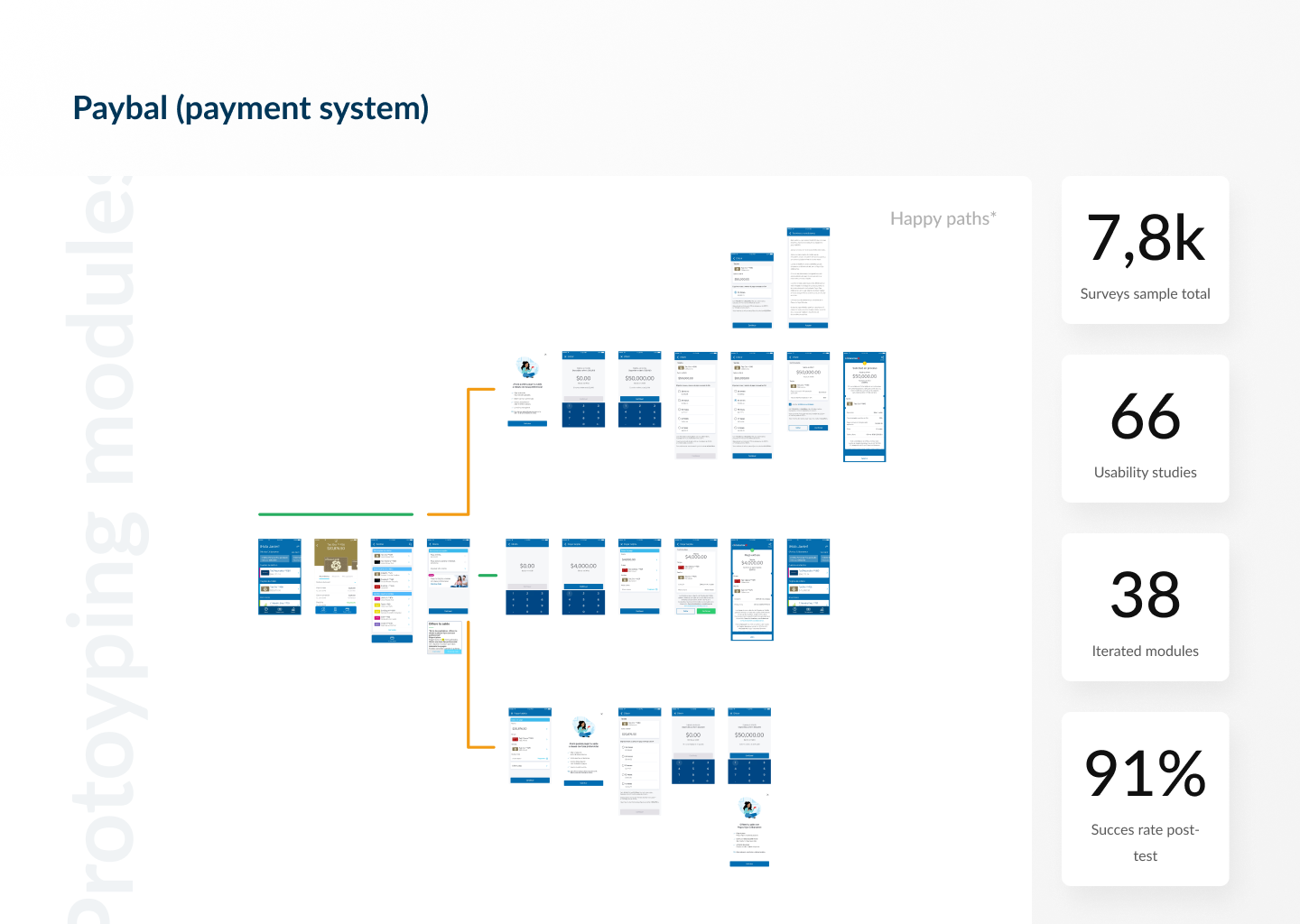Click the Happy paths* label
The width and height of the screenshot is (1300, 924).
[942, 218]
